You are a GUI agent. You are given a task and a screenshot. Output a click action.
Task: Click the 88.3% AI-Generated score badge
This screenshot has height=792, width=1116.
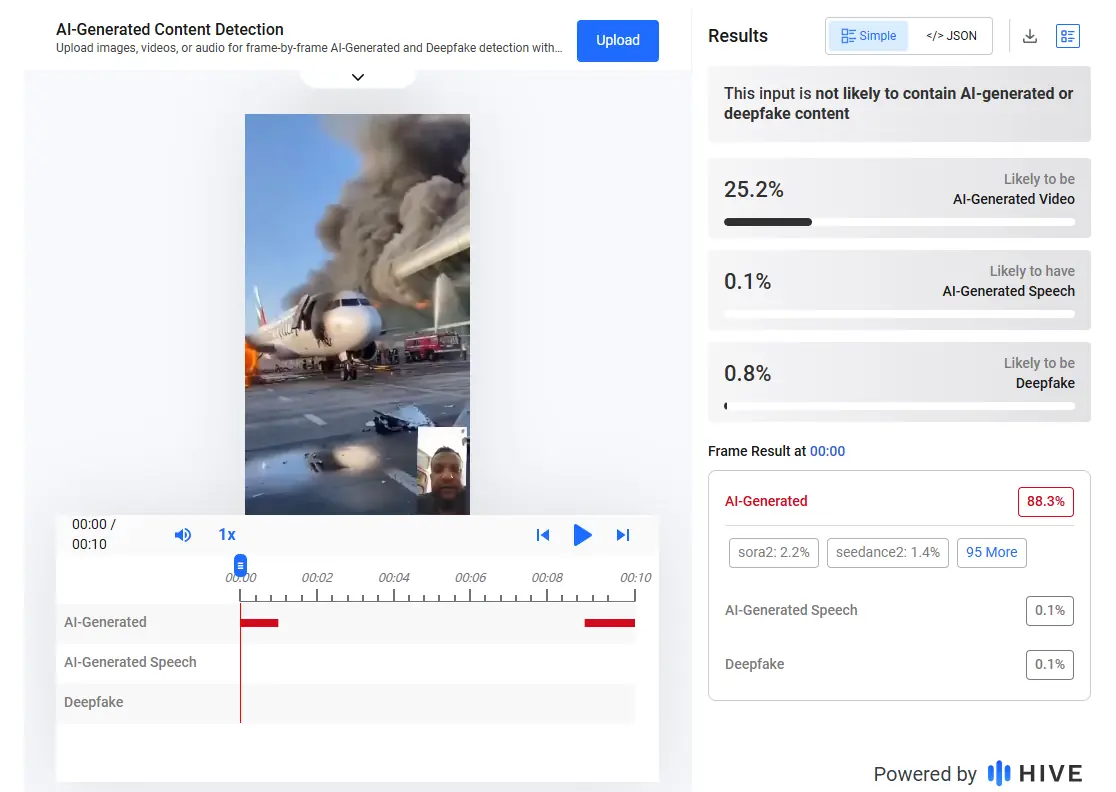click(1045, 501)
